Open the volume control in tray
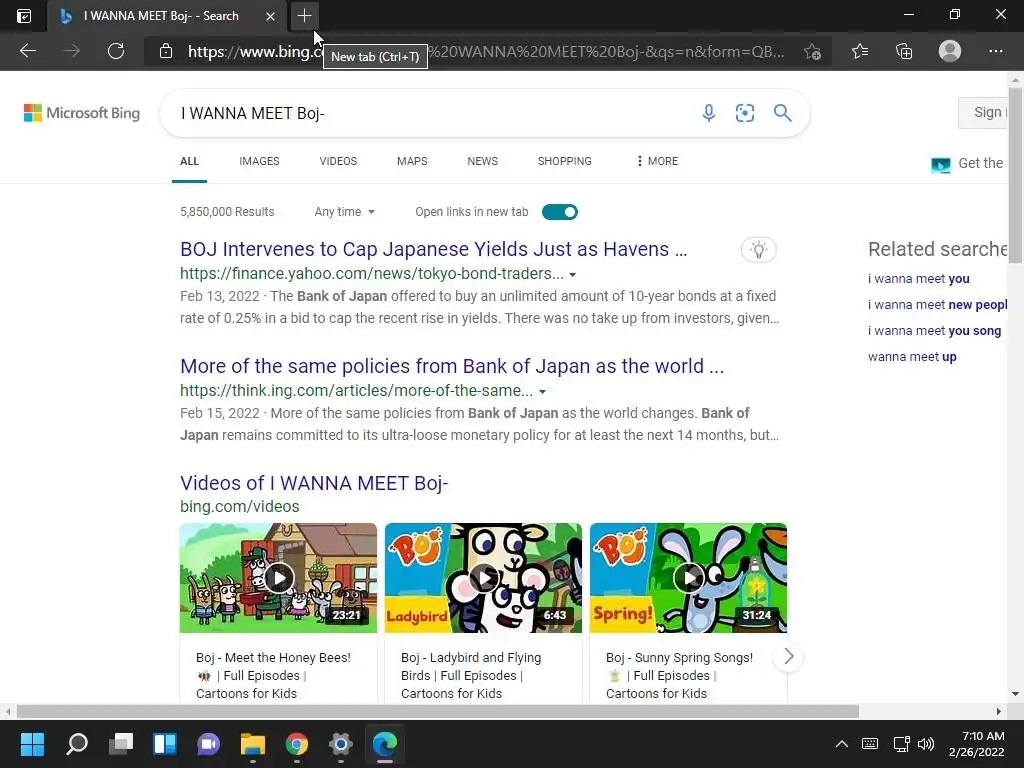This screenshot has height=768, width=1024. 925,744
